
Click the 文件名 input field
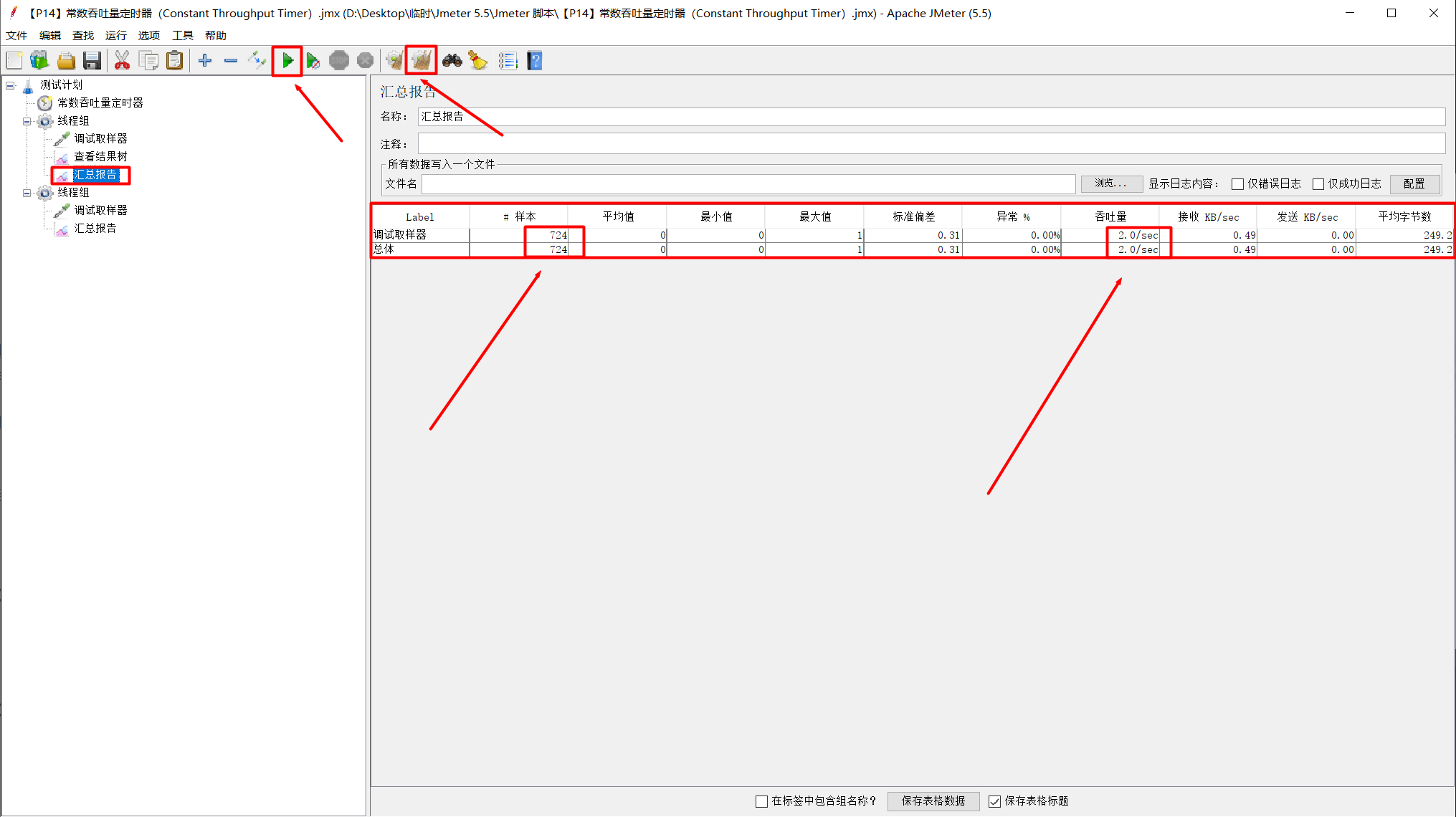click(748, 184)
